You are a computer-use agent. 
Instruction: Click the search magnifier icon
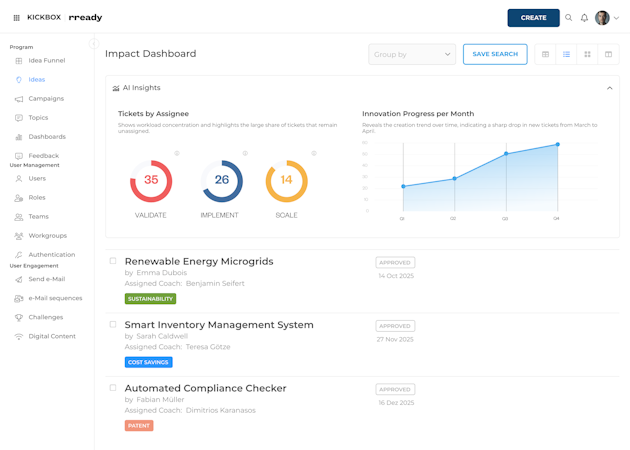point(569,18)
